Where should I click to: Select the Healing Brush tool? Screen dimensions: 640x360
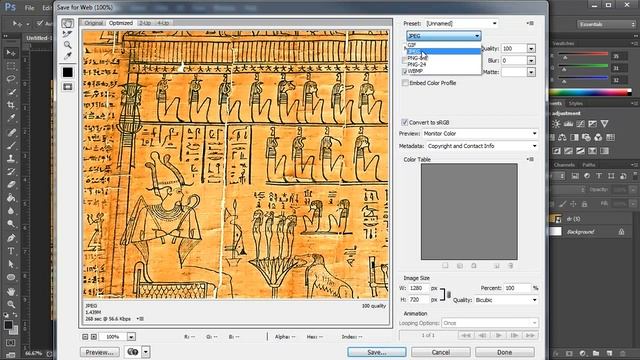pyautogui.click(x=11, y=132)
